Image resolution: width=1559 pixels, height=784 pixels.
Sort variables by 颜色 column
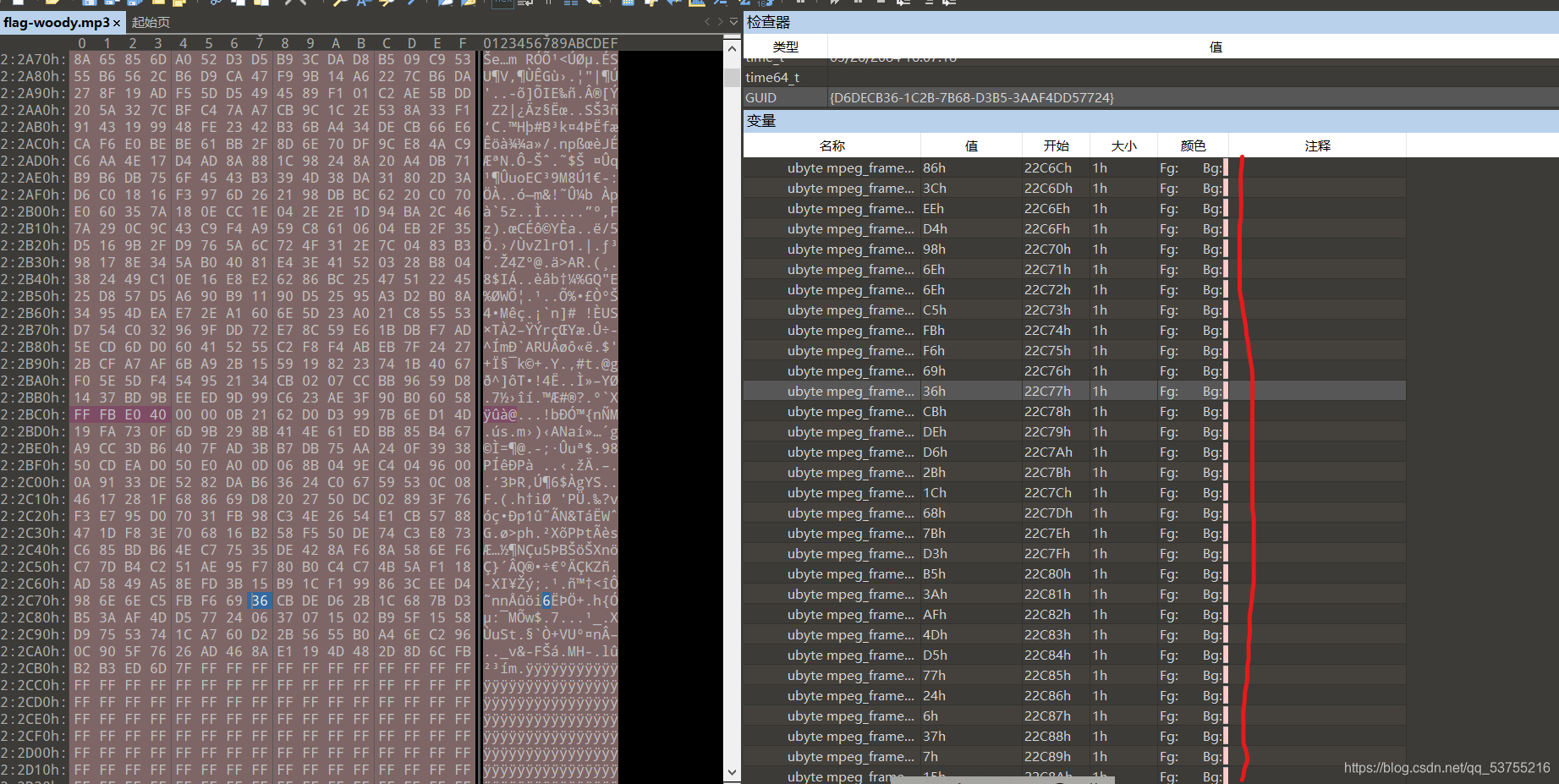(1193, 146)
